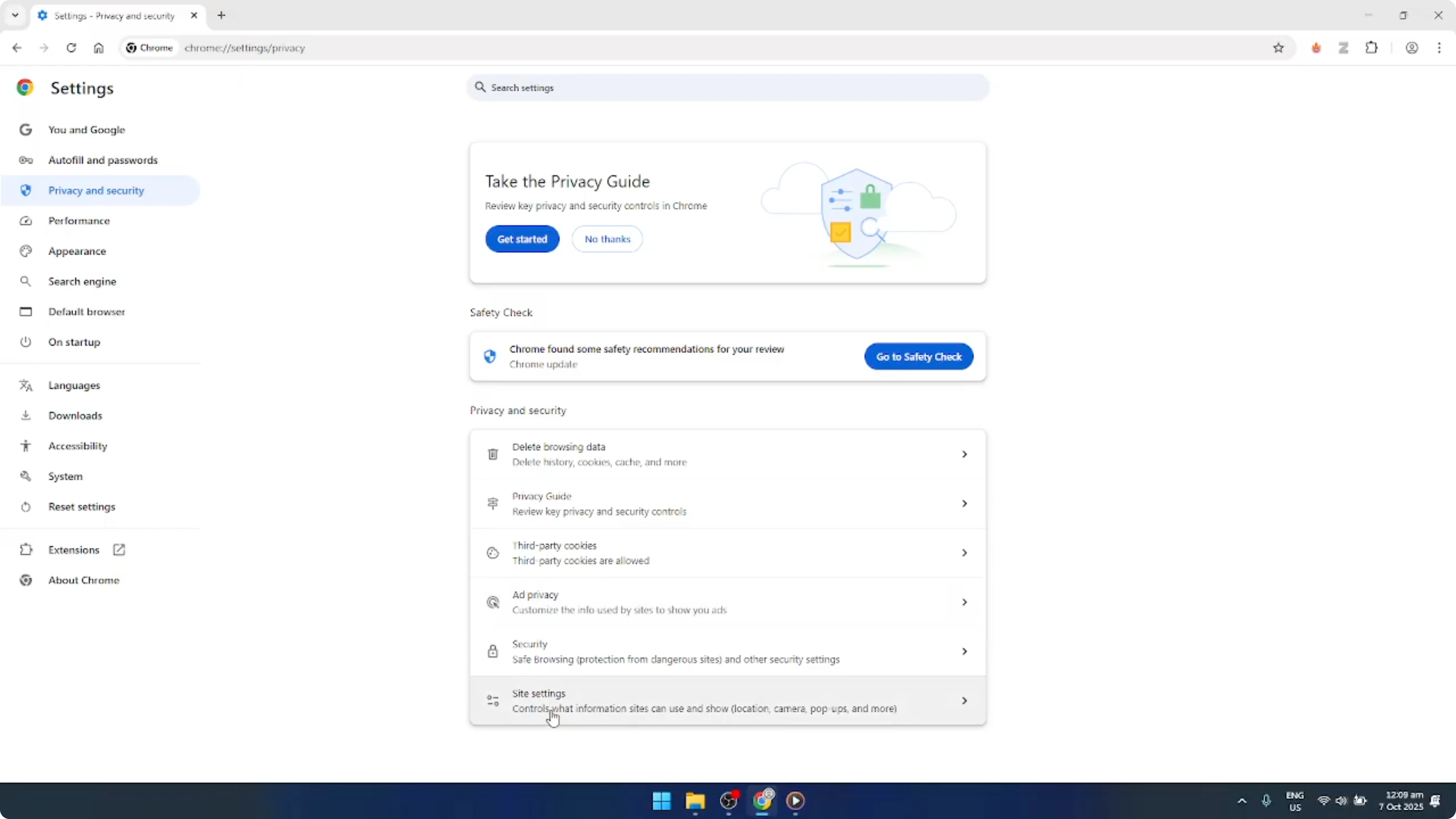Click the Z extension icon in toolbar
This screenshot has height=819, width=1456.
1344,48
